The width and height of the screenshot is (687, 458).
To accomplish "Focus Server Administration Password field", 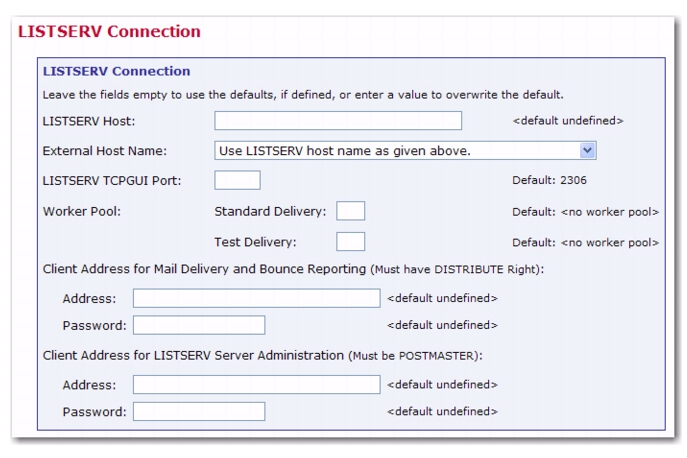I will click(x=199, y=412).
